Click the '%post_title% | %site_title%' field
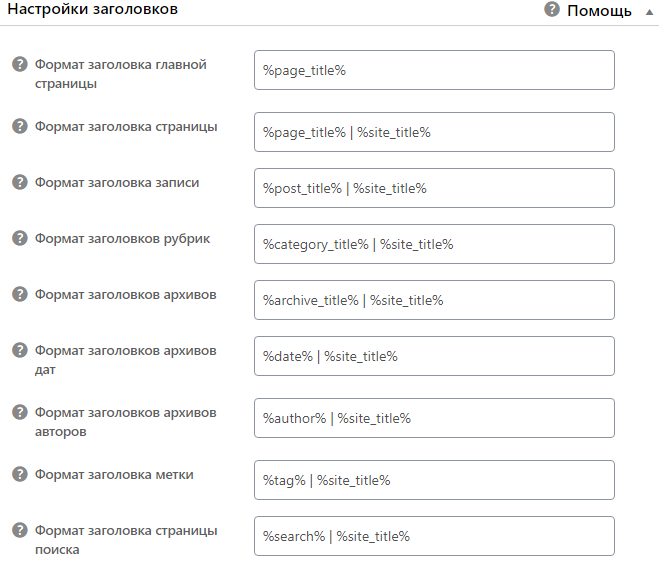 tap(434, 188)
